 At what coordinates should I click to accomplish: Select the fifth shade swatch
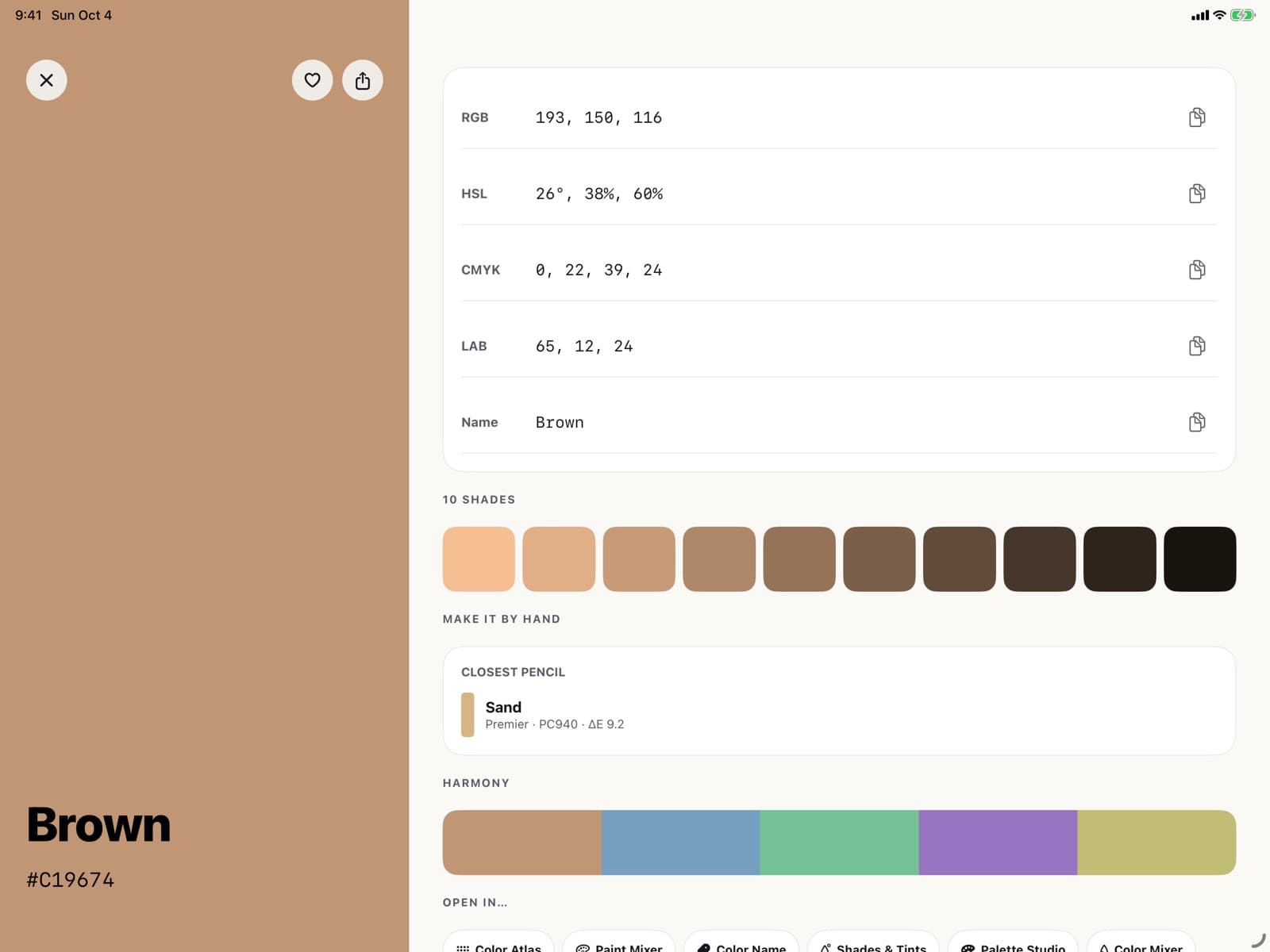(x=799, y=559)
